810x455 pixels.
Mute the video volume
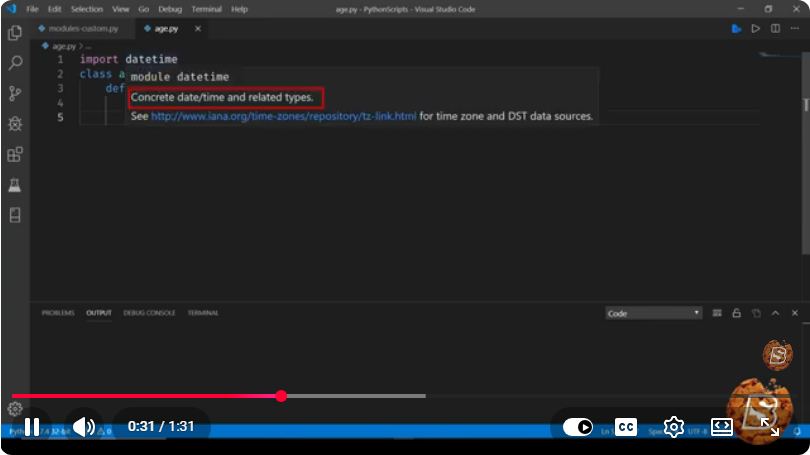click(x=84, y=427)
